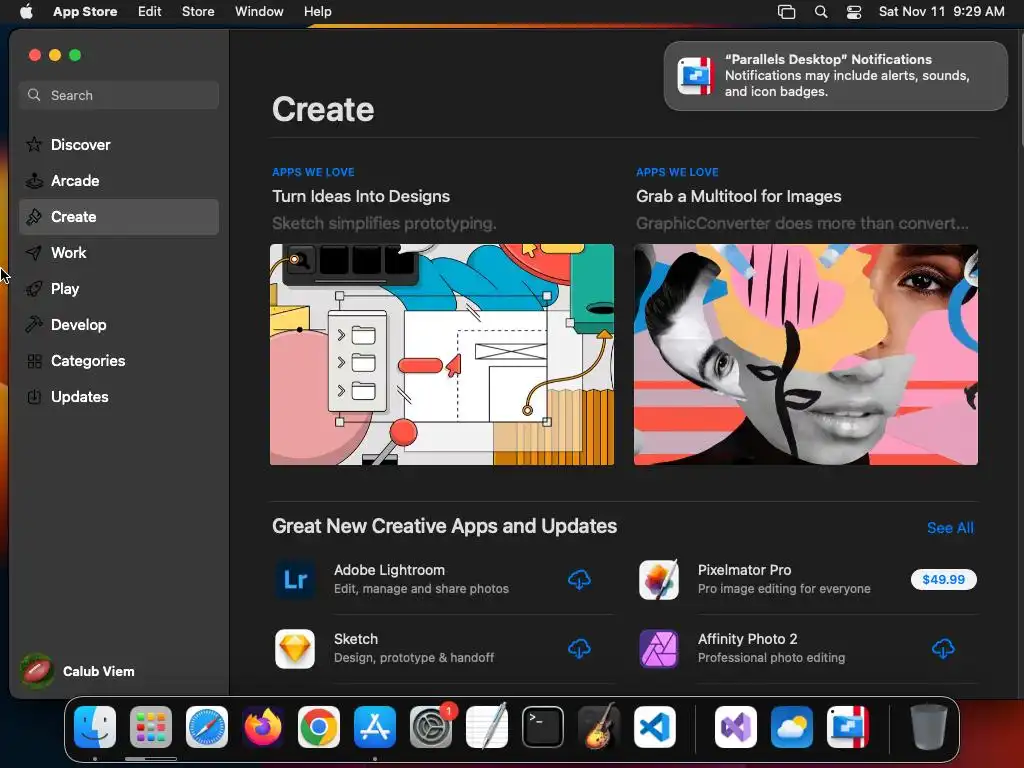This screenshot has width=1024, height=768.
Task: Open Parallels Desktop from the Dock
Action: click(848, 727)
